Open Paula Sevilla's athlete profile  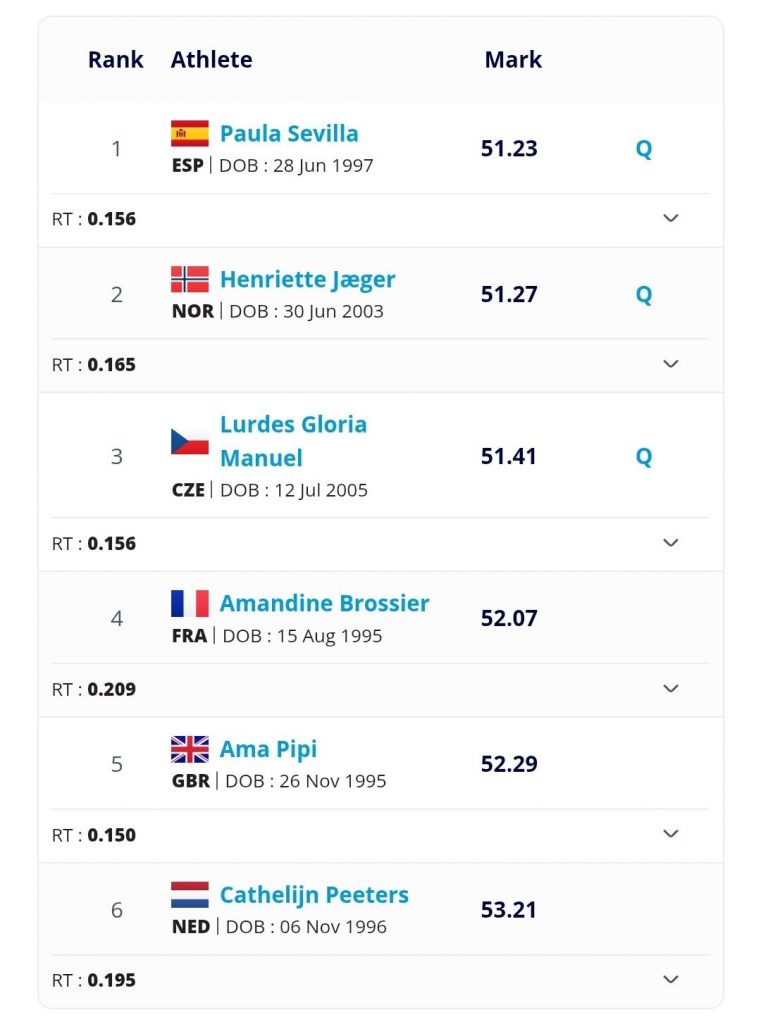click(289, 134)
